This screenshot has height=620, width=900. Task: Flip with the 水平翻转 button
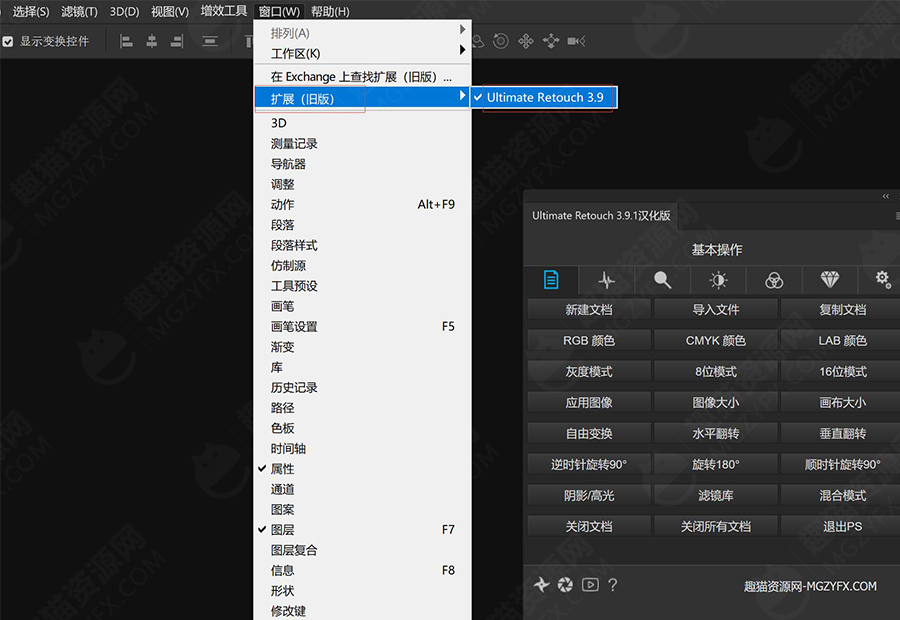coord(716,433)
